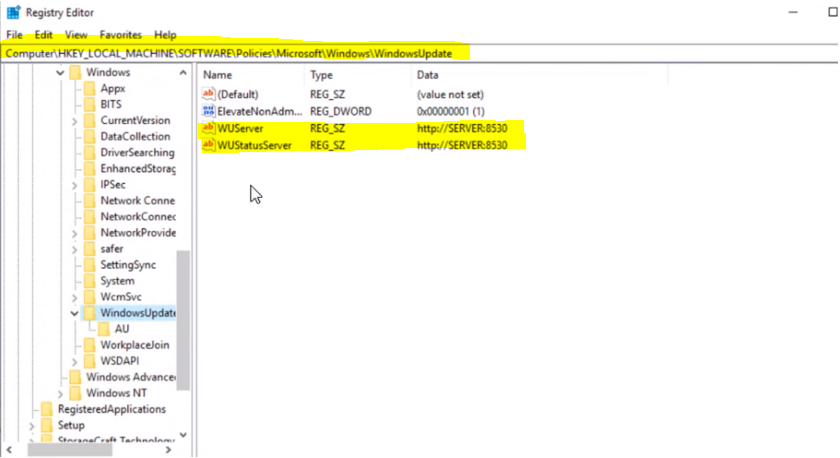Click the (Default) string value icon
This screenshot has height=458, width=840.
208,94
